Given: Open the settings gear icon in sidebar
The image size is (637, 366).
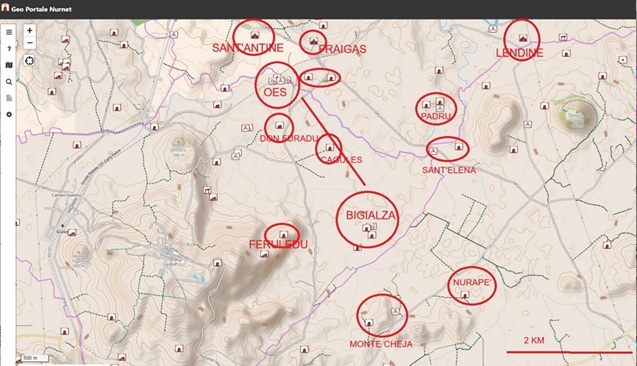Looking at the screenshot, I should click(x=9, y=115).
